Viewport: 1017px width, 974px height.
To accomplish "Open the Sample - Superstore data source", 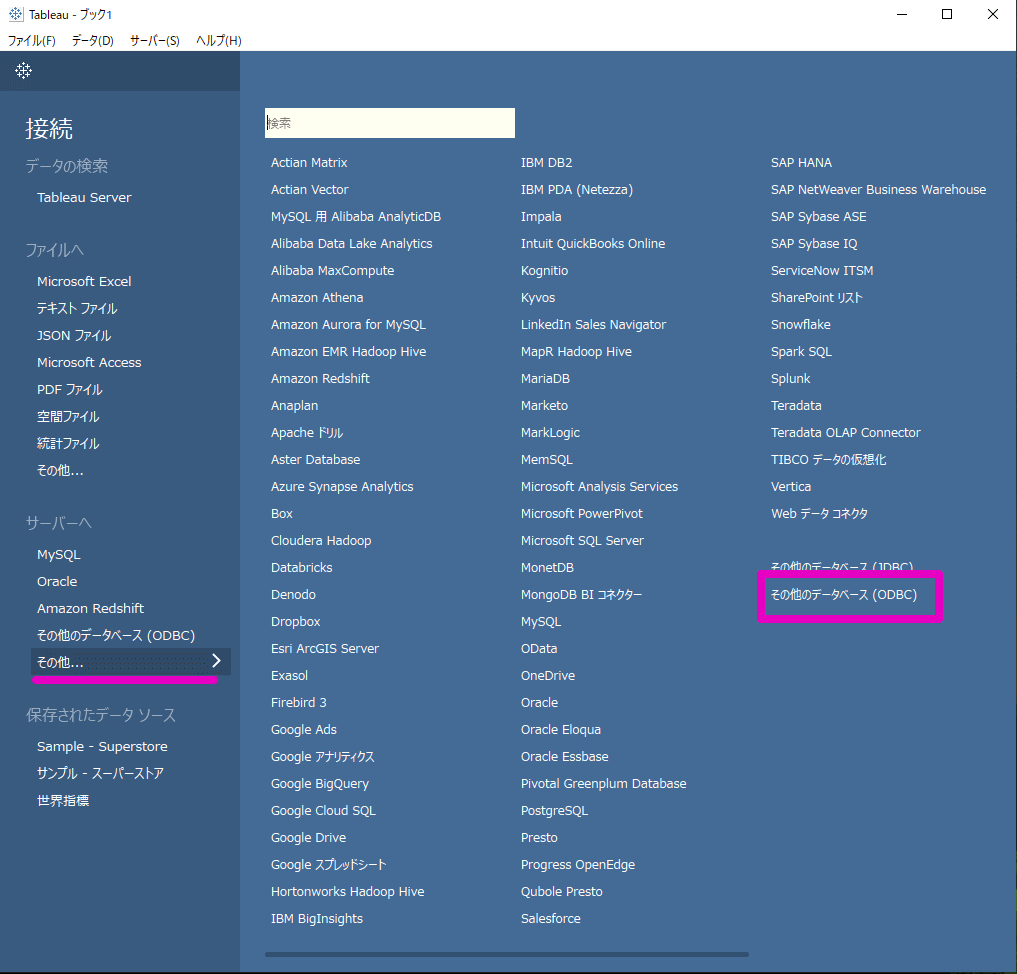I will pos(102,746).
